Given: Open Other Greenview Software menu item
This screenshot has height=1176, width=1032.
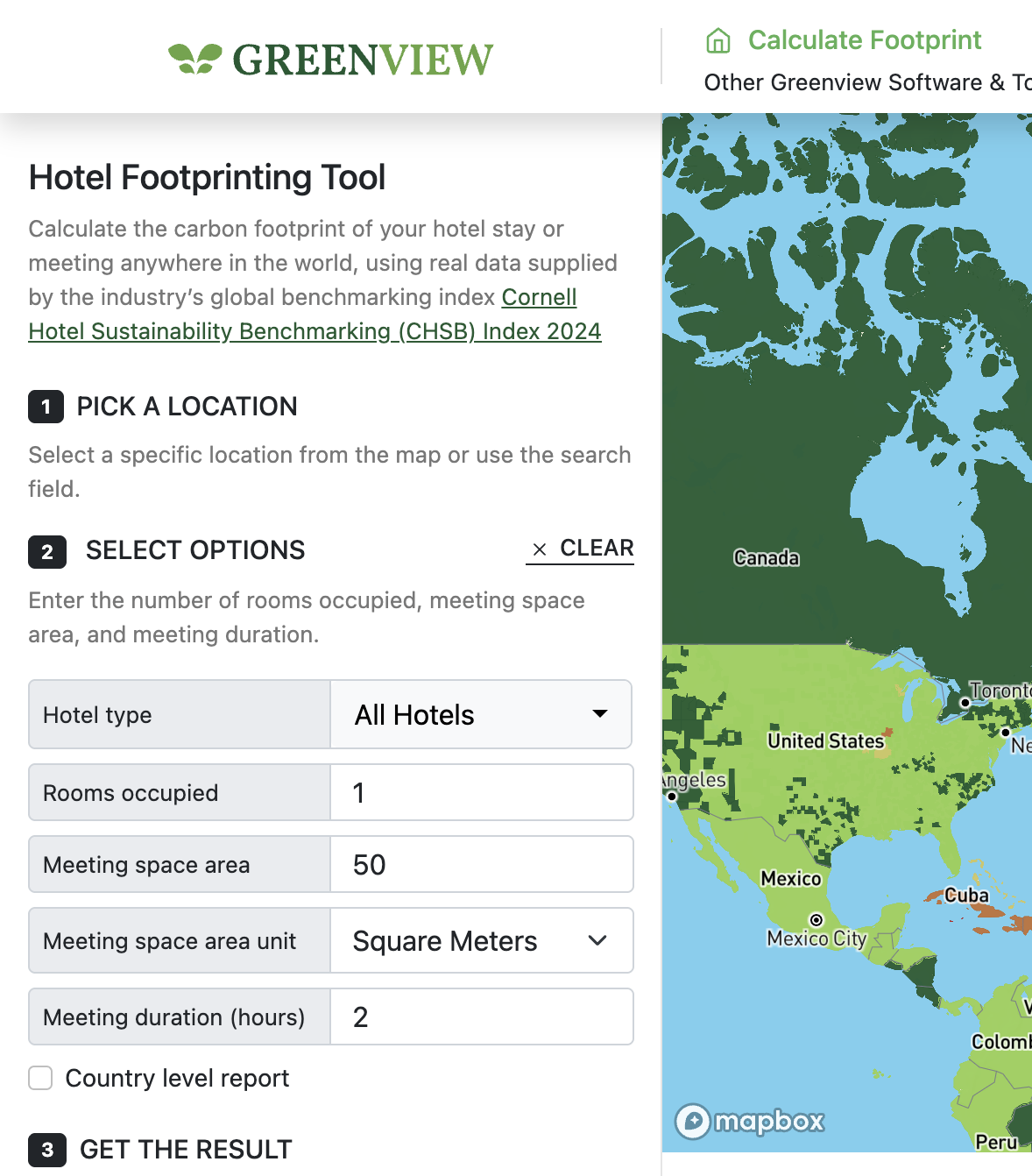Looking at the screenshot, I should tap(867, 82).
